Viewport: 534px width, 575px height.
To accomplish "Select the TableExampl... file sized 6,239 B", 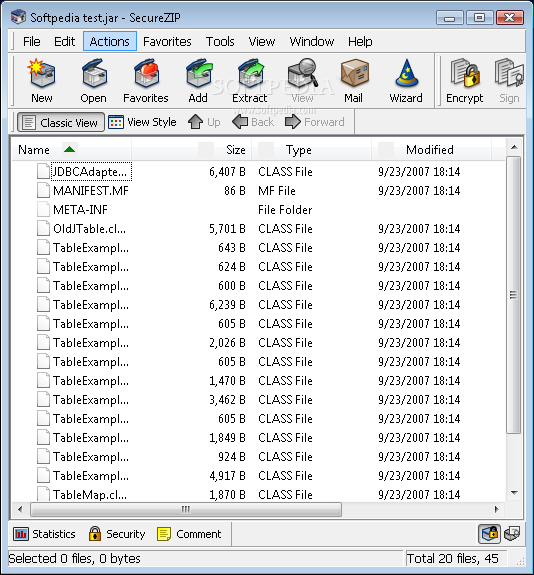I will 91,305.
